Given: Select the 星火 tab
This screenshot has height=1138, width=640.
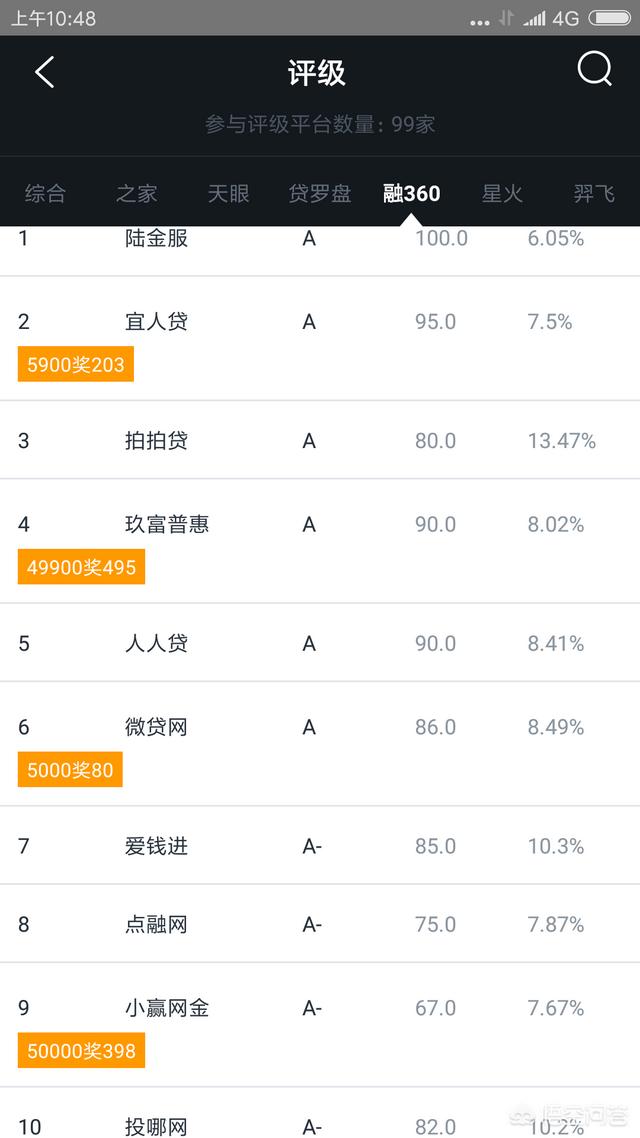Looking at the screenshot, I should click(x=502, y=194).
